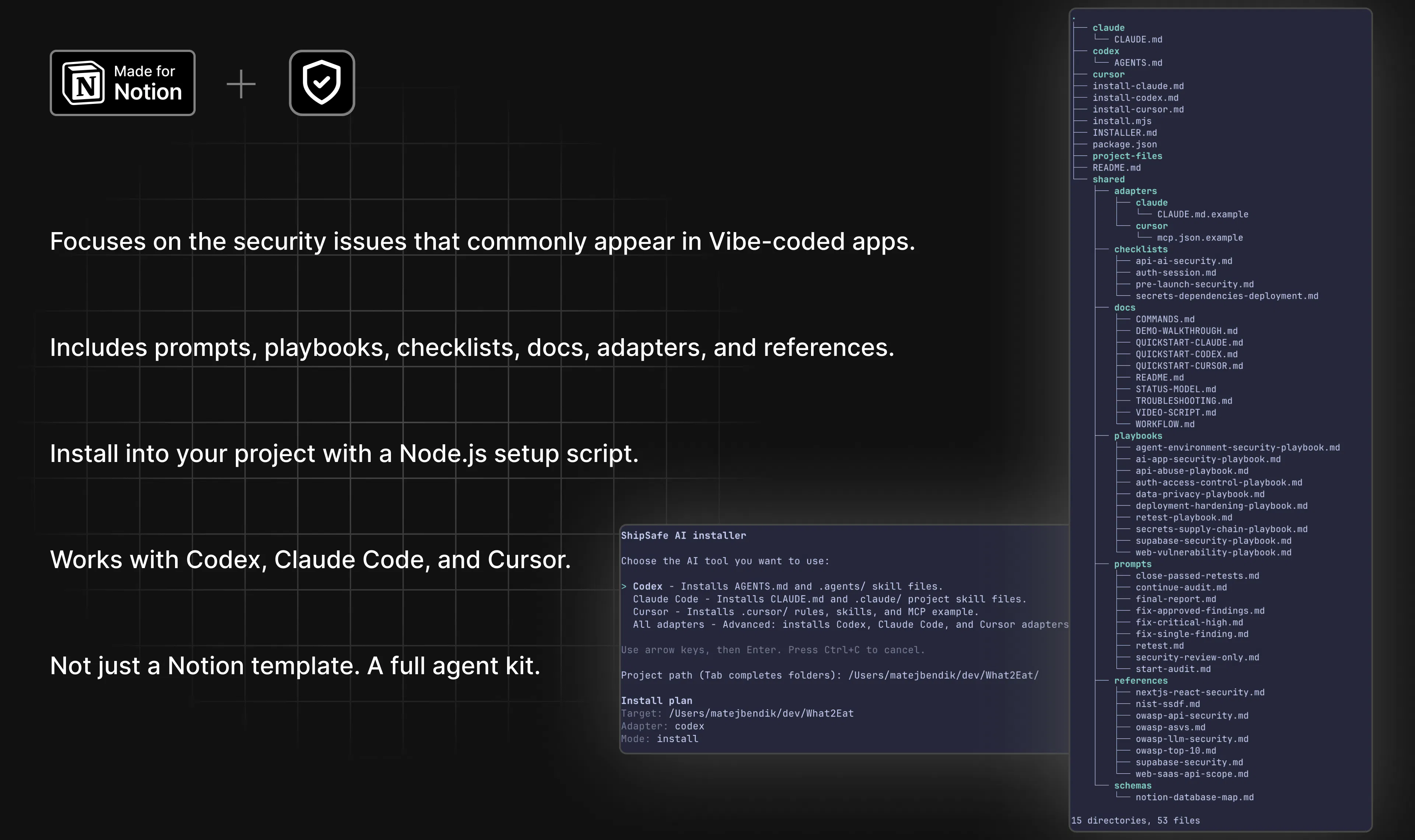Click notion-database-map.md file

click(x=1195, y=798)
